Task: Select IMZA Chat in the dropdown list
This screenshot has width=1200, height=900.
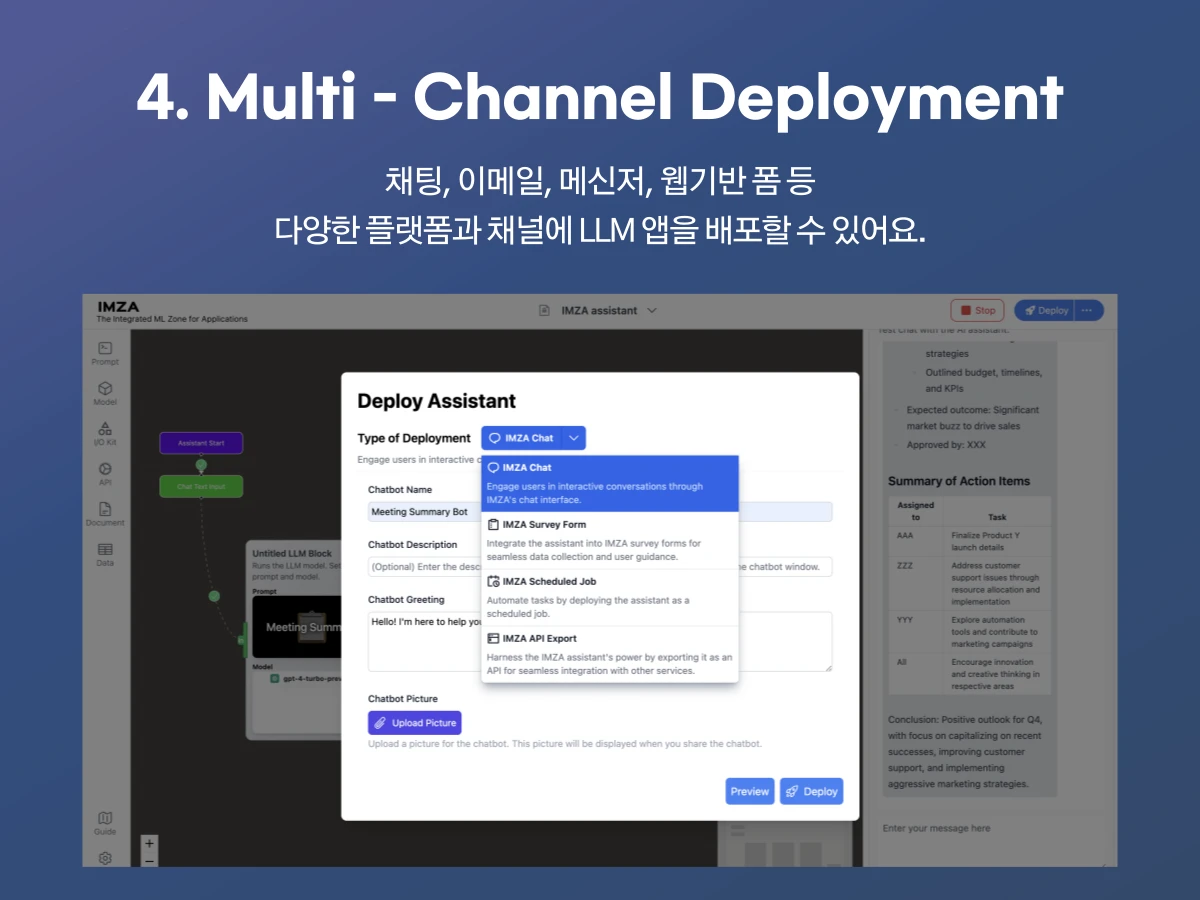Action: coord(610,483)
